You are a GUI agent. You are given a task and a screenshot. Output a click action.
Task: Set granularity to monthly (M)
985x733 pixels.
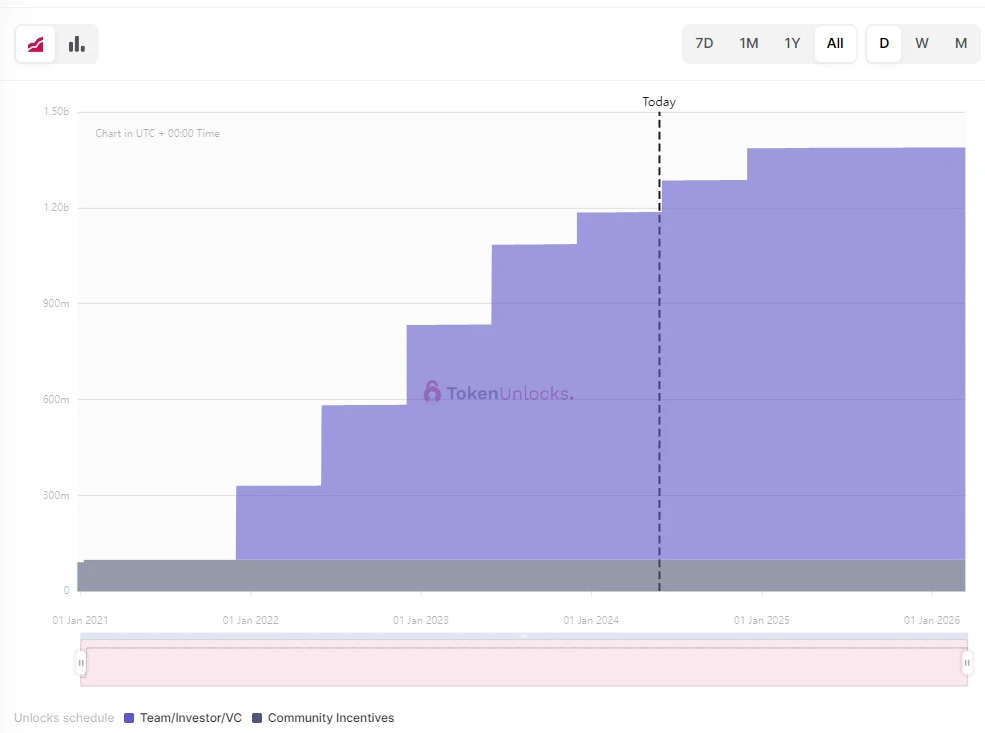[x=961, y=43]
